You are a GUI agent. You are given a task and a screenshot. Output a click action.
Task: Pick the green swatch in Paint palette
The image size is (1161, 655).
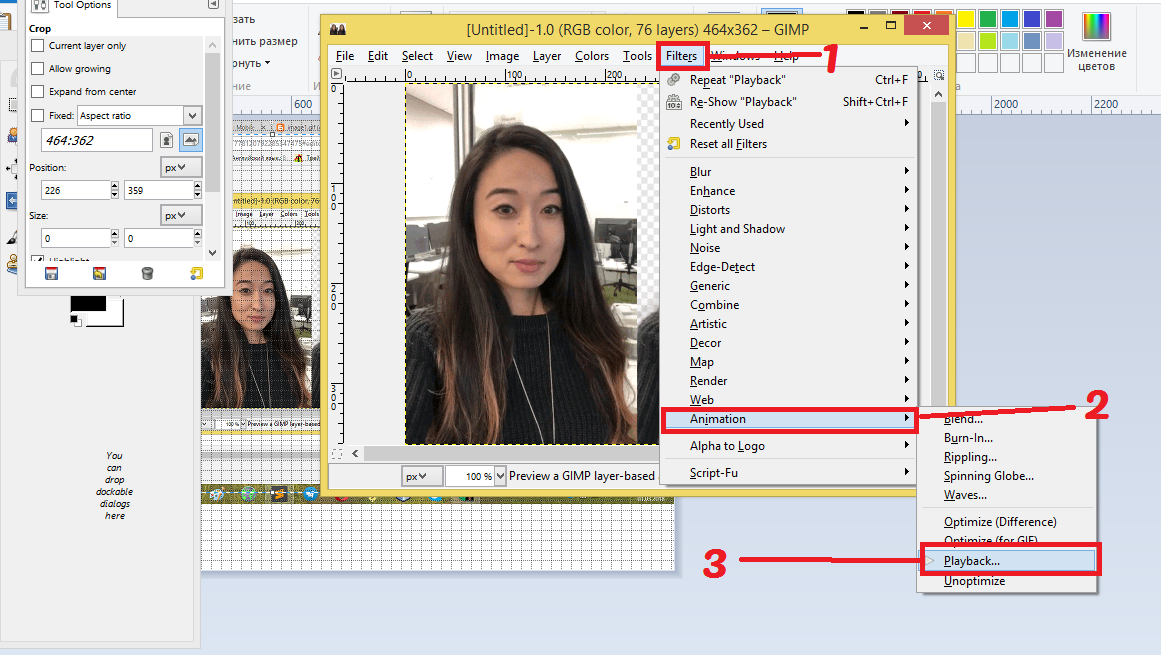[988, 19]
